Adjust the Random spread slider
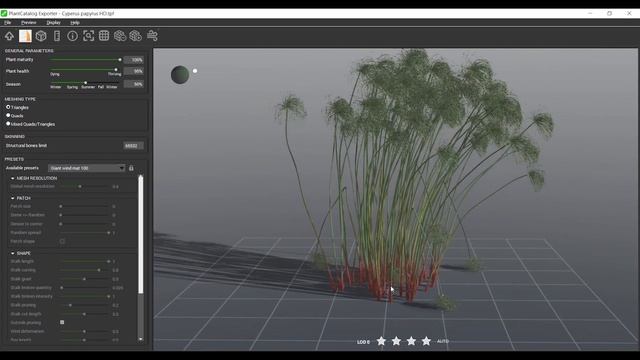 coord(85,233)
